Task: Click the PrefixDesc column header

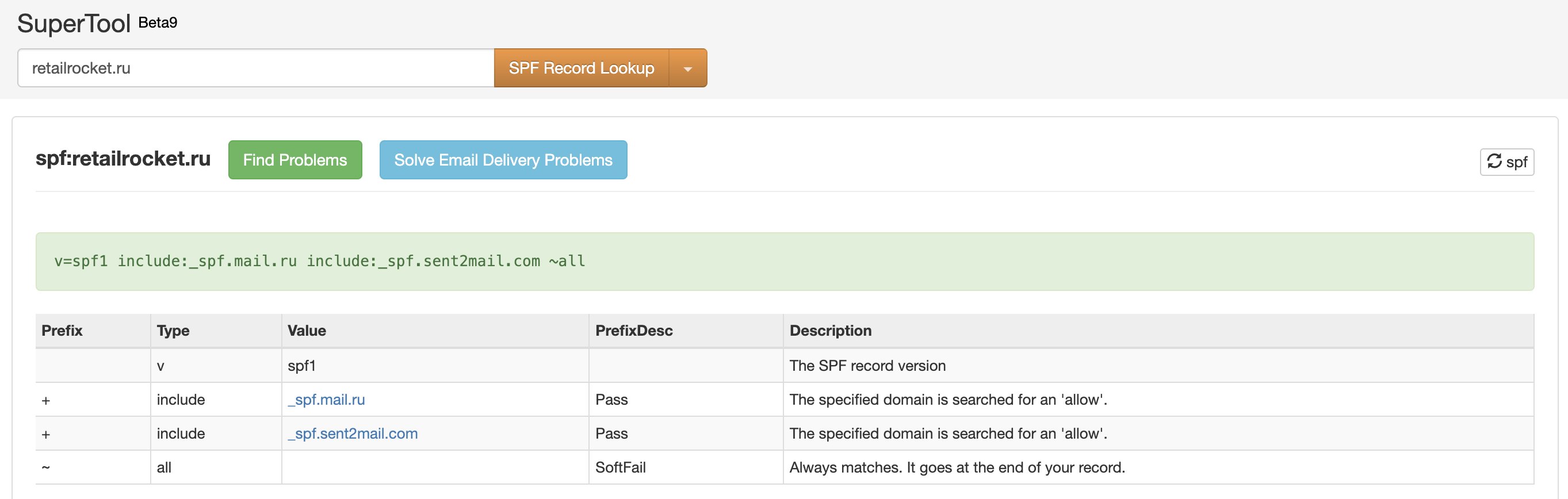Action: (x=634, y=331)
